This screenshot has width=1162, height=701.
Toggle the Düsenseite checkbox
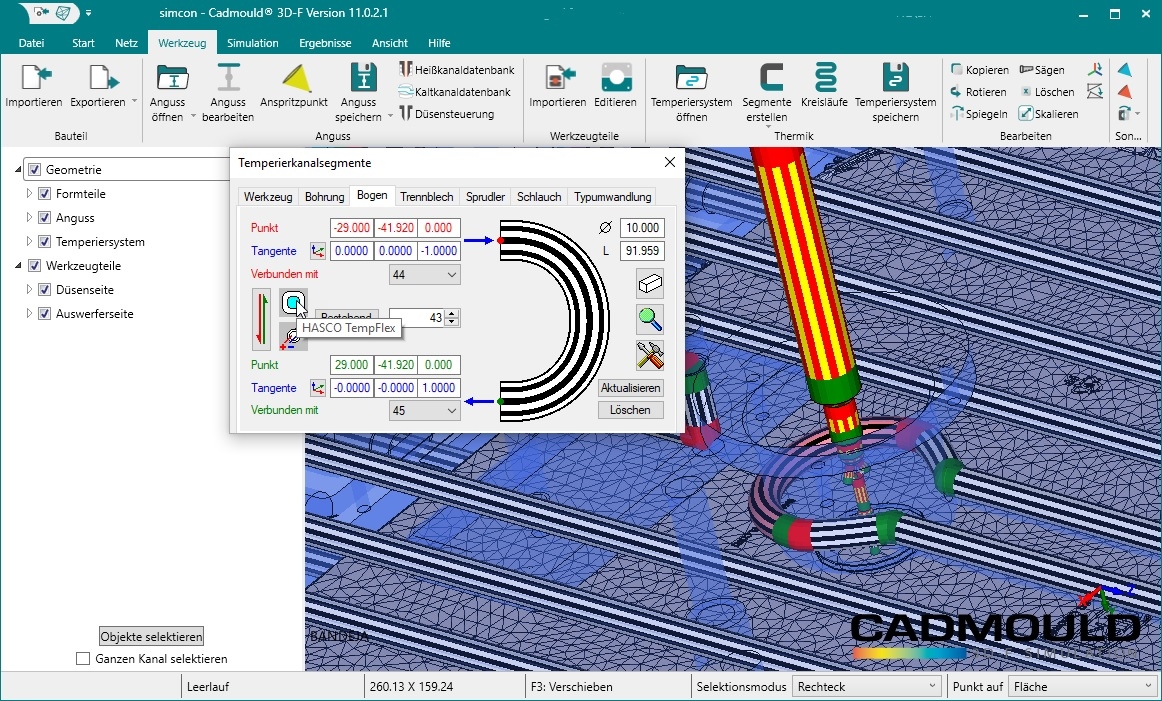click(44, 290)
